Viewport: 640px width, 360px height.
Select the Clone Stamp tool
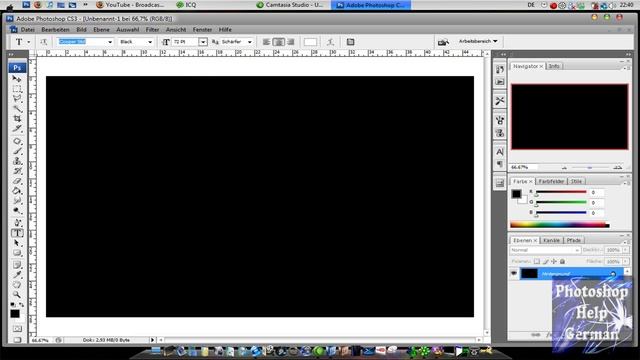[x=17, y=161]
